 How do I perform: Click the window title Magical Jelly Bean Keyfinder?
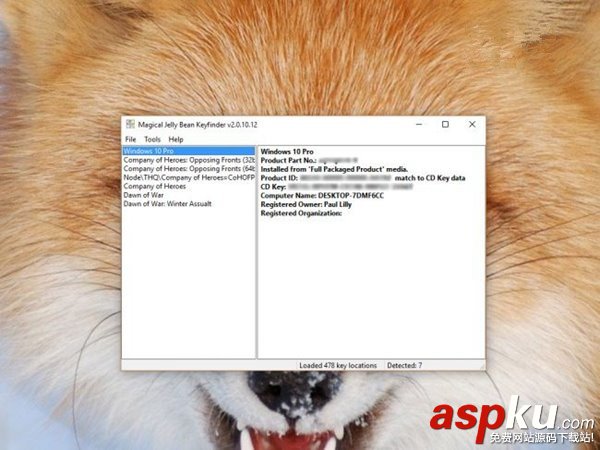197,125
